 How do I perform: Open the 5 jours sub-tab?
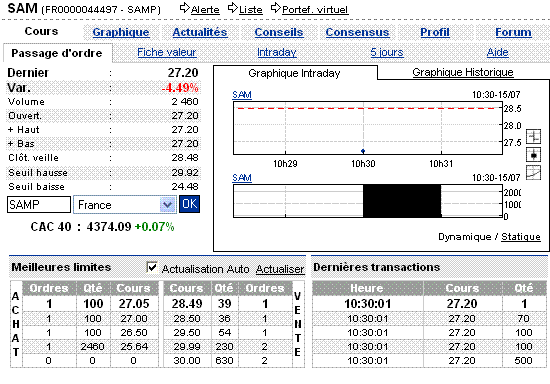tap(387, 52)
